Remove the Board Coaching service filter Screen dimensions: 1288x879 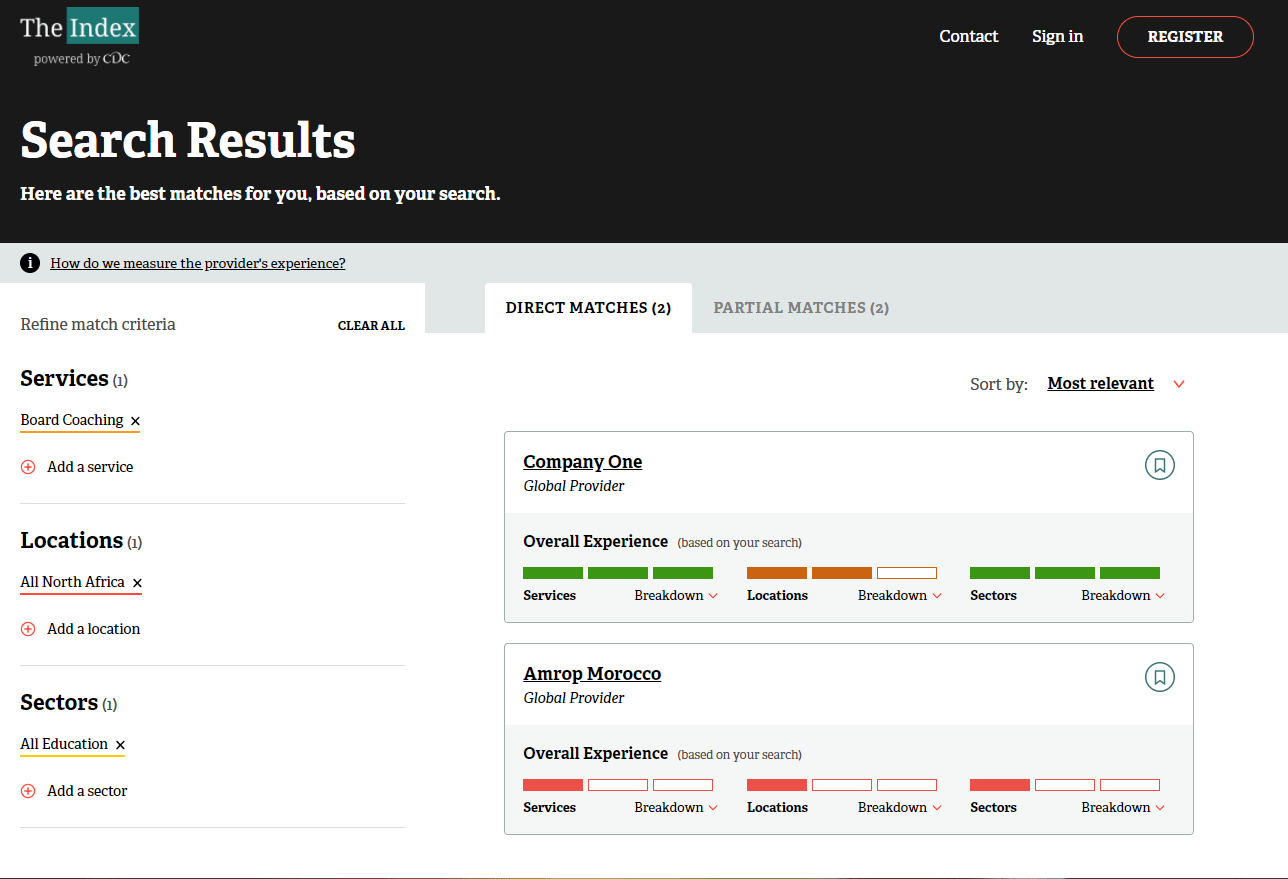pyautogui.click(x=135, y=421)
